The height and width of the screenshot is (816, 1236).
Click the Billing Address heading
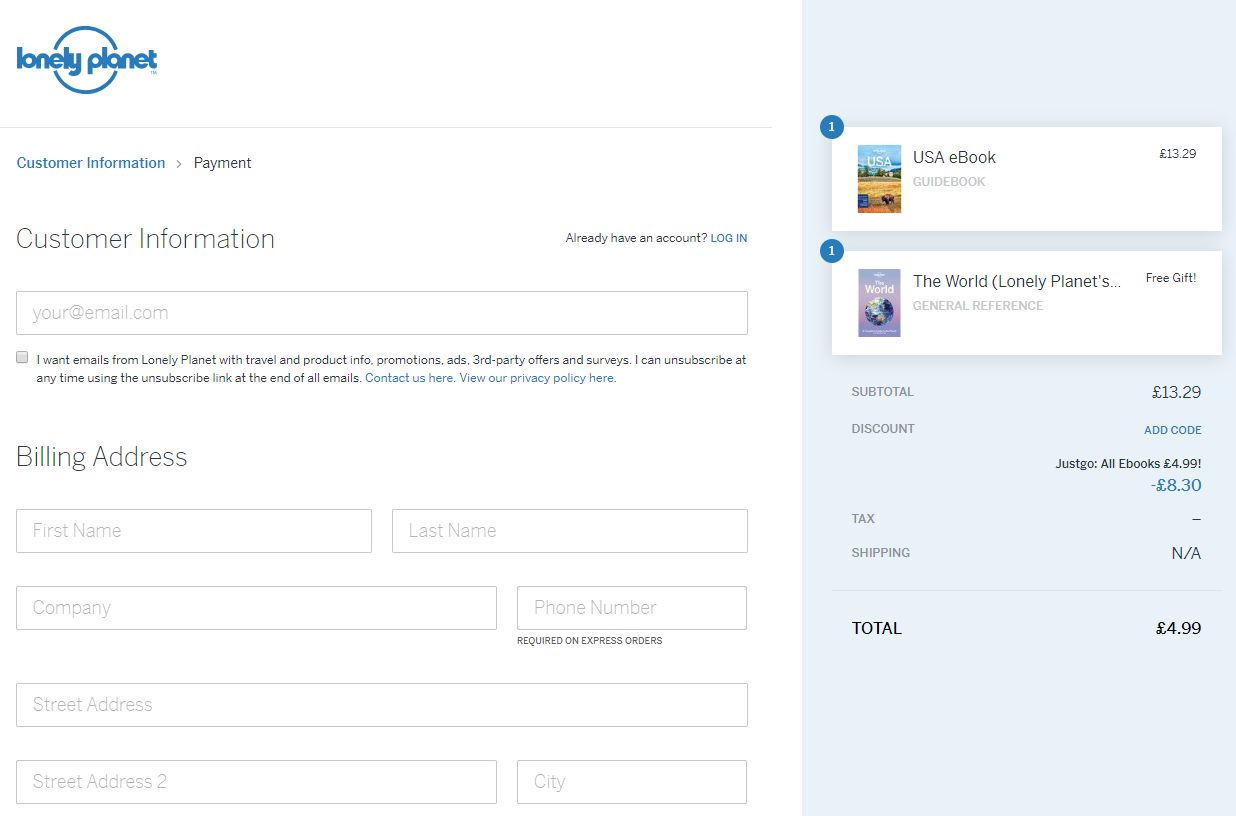pos(102,457)
